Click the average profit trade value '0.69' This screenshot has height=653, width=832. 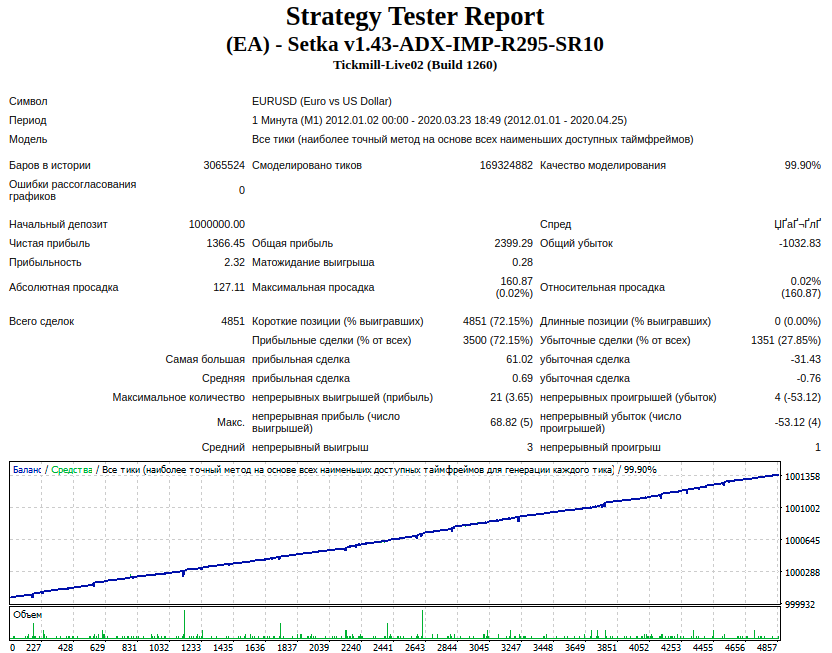pyautogui.click(x=522, y=379)
